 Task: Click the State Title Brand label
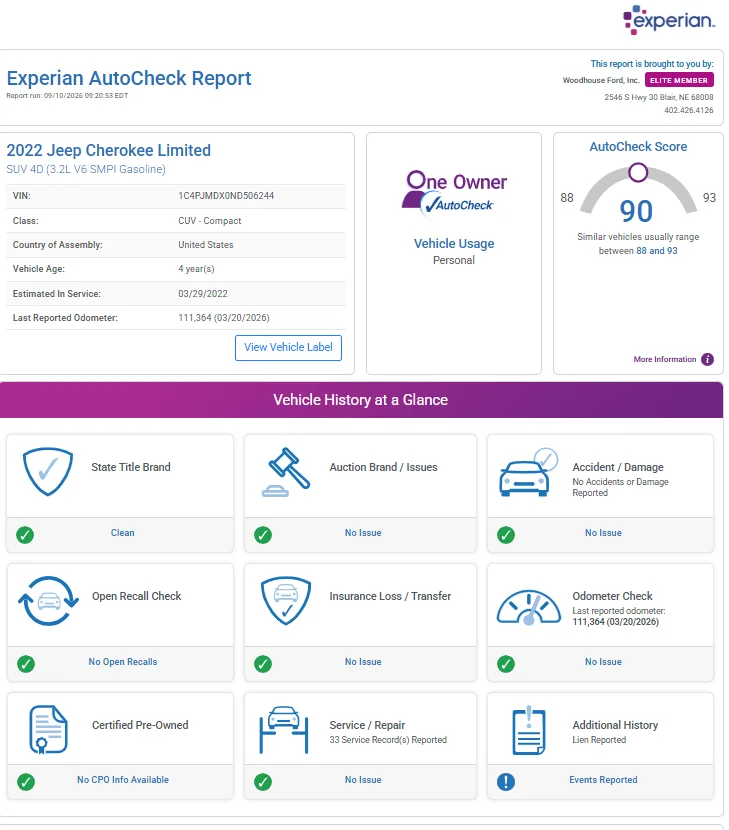tap(131, 467)
